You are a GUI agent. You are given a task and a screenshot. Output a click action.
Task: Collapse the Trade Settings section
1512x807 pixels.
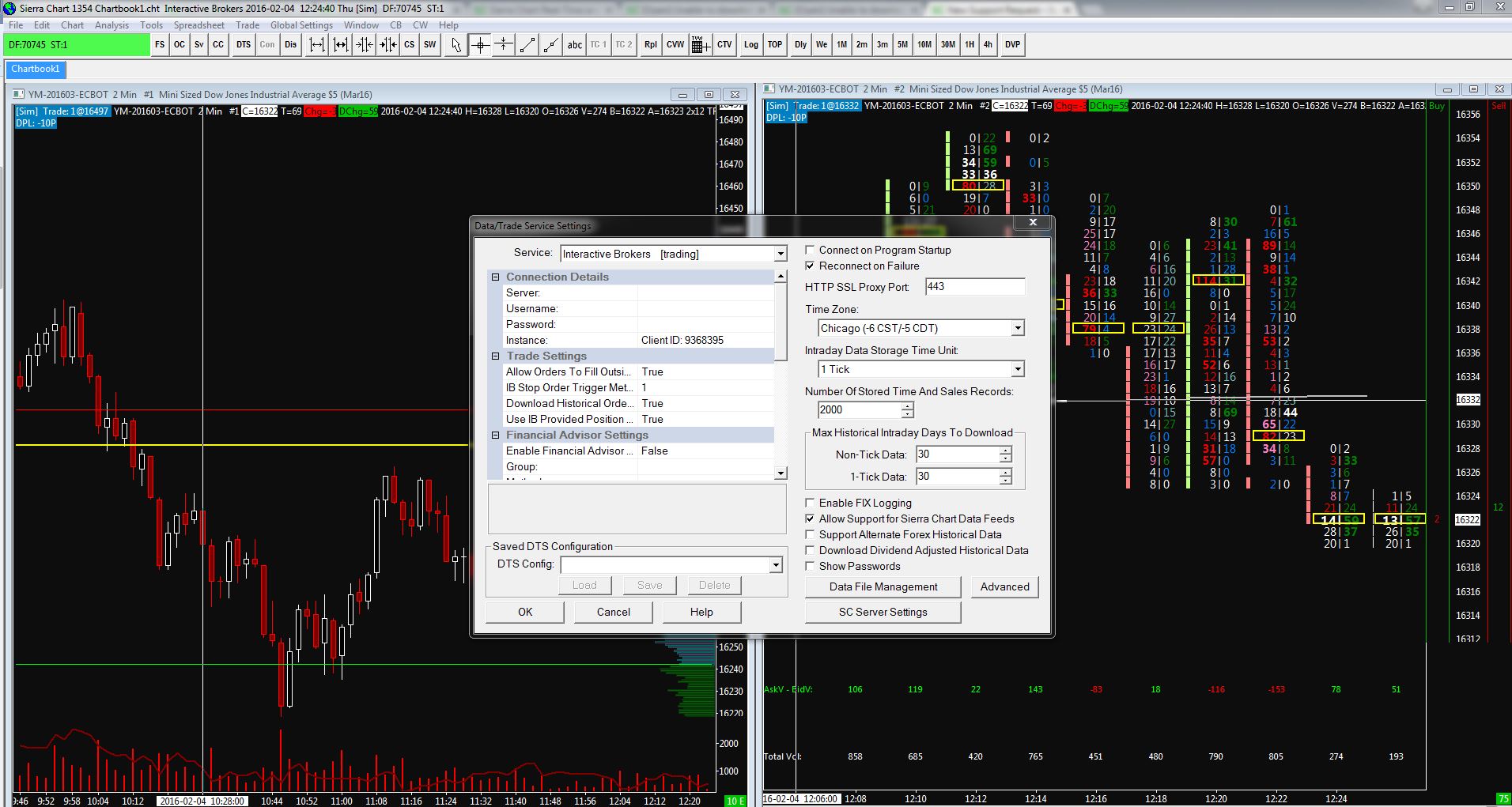click(496, 356)
